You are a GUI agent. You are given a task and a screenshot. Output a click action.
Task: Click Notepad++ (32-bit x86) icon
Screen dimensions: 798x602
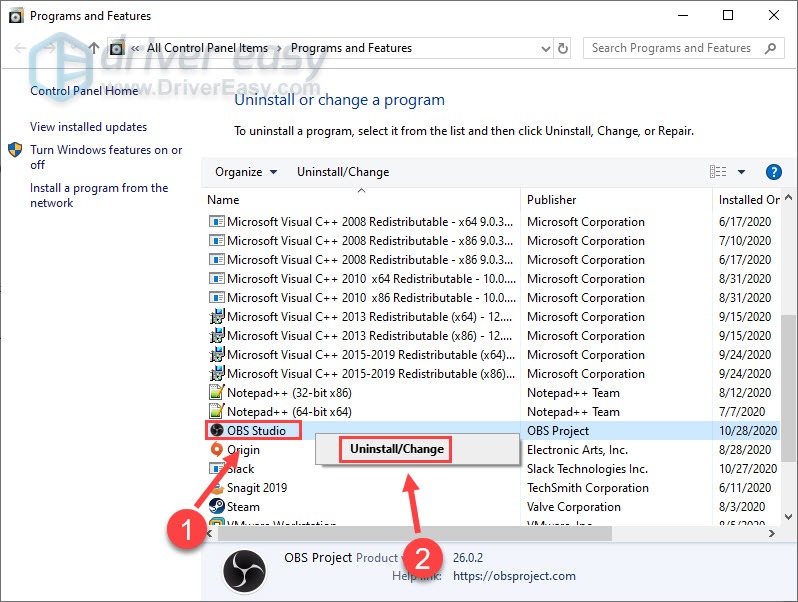coord(217,392)
